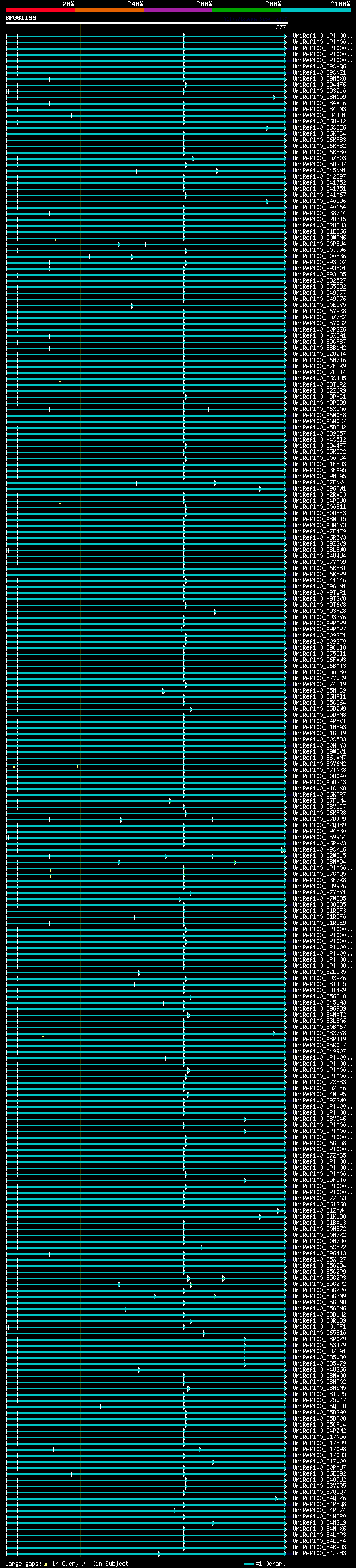Select hit UniRef100_Q93ZJ0
This screenshot has height=1568, width=356.
pos(319,91)
